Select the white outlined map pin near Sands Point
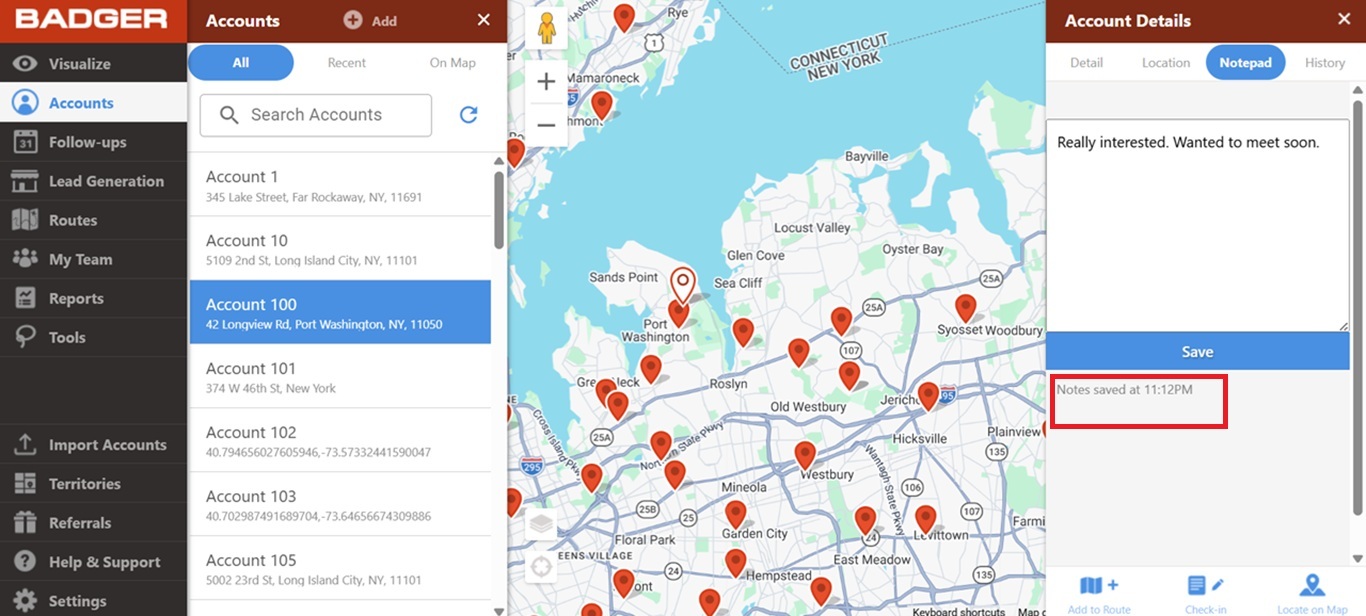 pos(682,285)
